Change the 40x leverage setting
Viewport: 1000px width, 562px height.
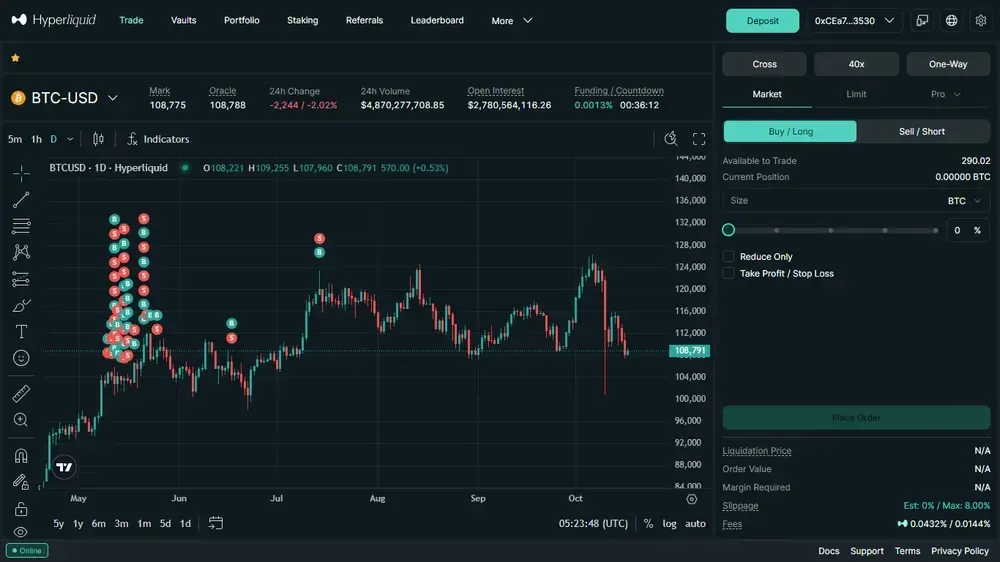856,64
